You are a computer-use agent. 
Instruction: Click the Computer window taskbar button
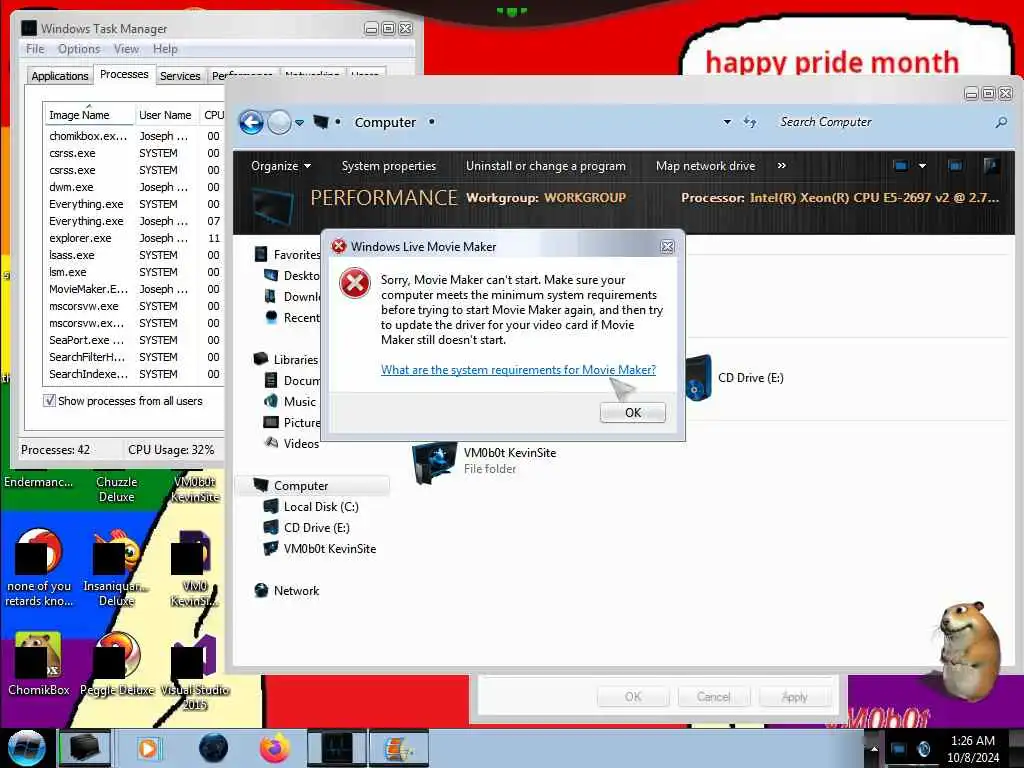coord(85,748)
